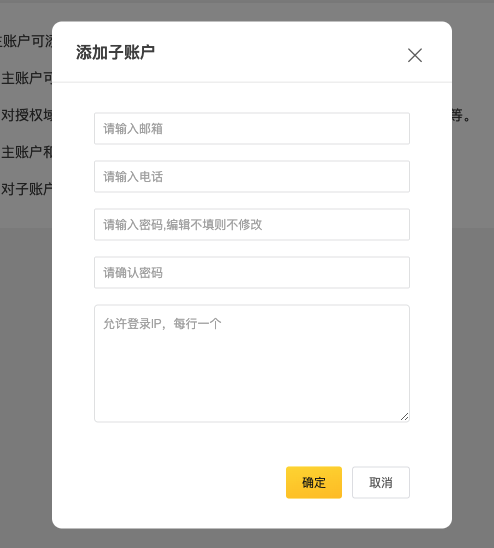This screenshot has height=548, width=494.
Task: Click the 添加子账户 dialog title
Action: pyautogui.click(x=115, y=53)
